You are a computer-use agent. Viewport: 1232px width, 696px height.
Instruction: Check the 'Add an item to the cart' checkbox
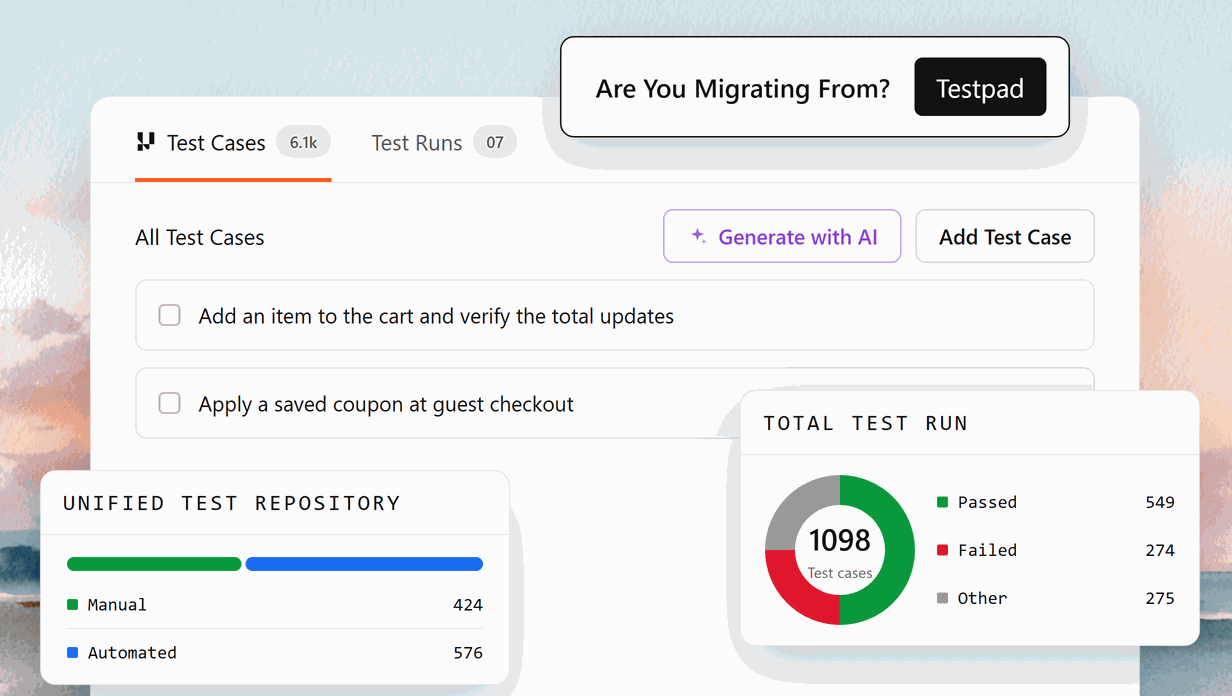[170, 316]
